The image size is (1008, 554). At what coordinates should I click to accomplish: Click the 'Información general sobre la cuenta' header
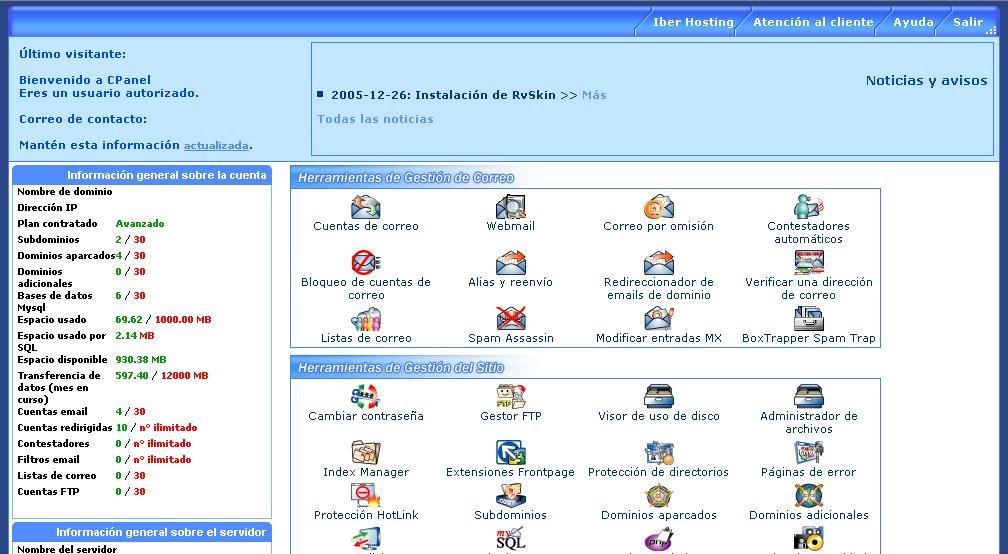pos(142,175)
